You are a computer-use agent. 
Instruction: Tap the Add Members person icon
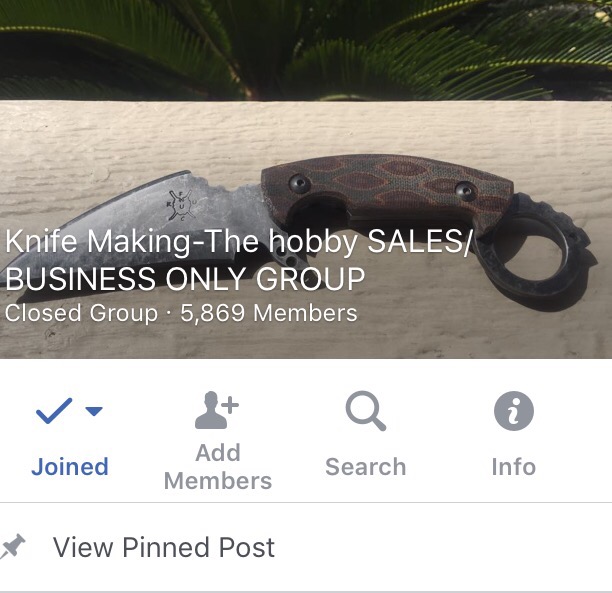217,410
